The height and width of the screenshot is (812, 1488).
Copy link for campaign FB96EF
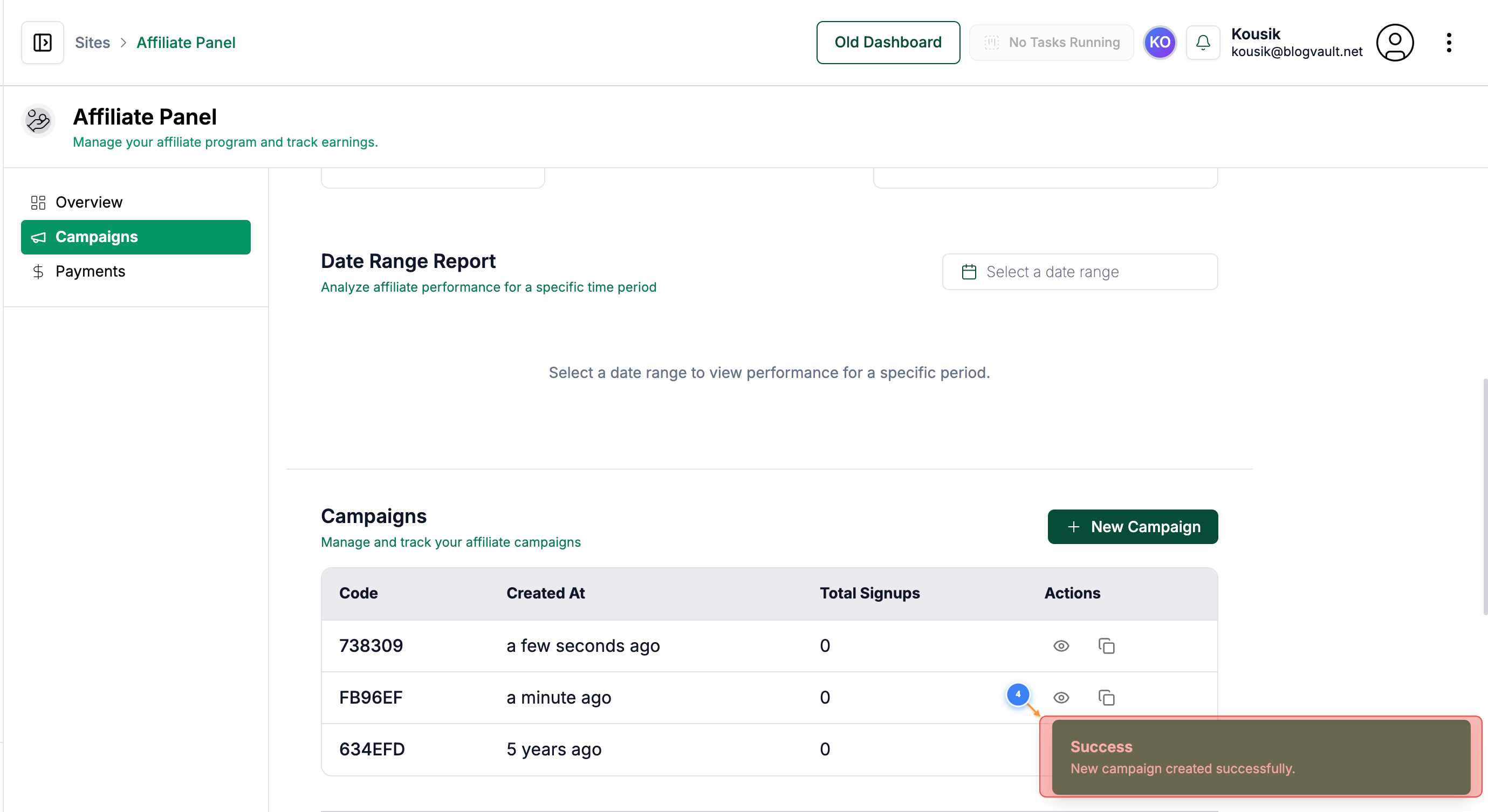[1106, 698]
